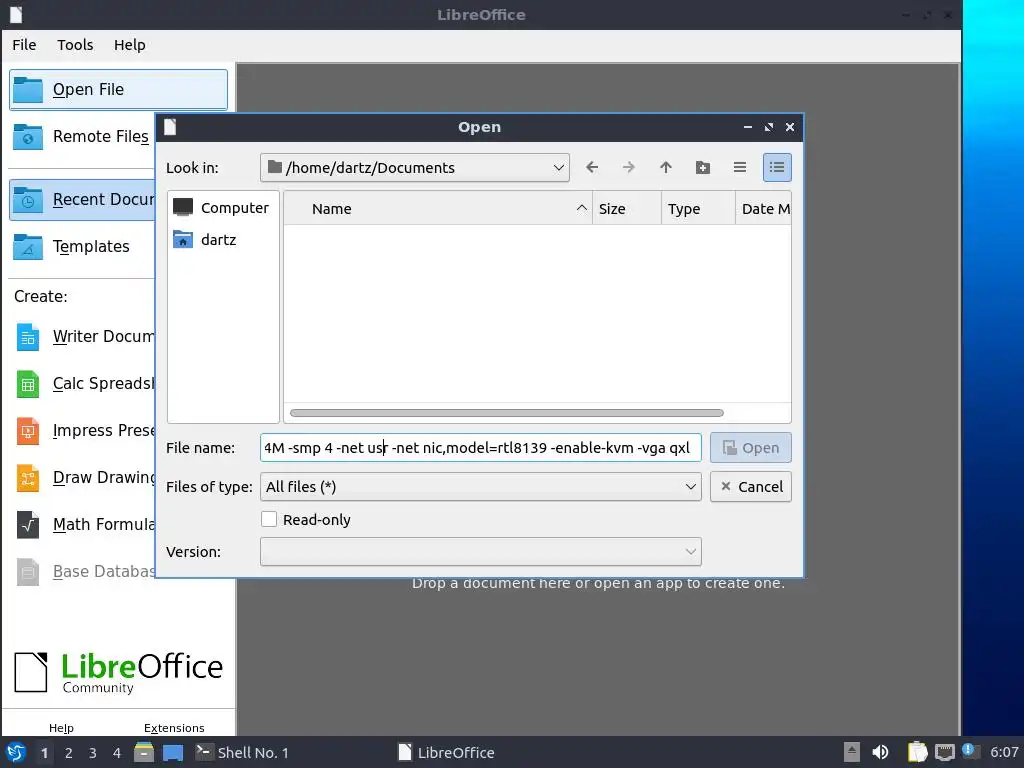Switch to virtual desktop 4
The image size is (1024, 768).
click(117, 753)
